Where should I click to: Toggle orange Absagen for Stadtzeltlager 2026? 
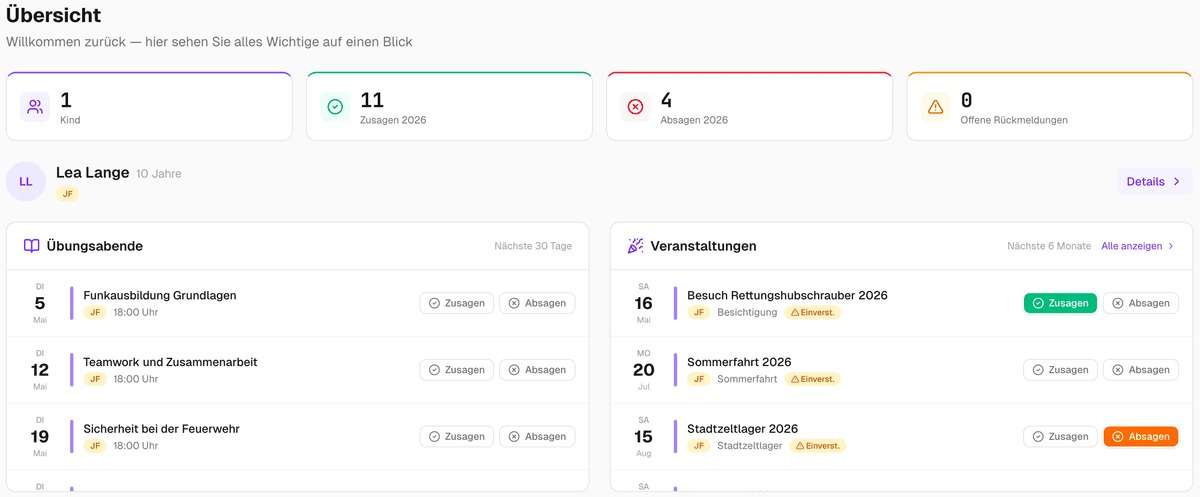(x=1141, y=437)
